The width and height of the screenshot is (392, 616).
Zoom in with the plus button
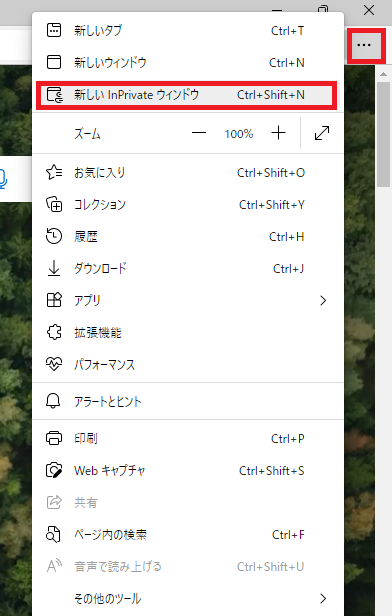[278, 133]
